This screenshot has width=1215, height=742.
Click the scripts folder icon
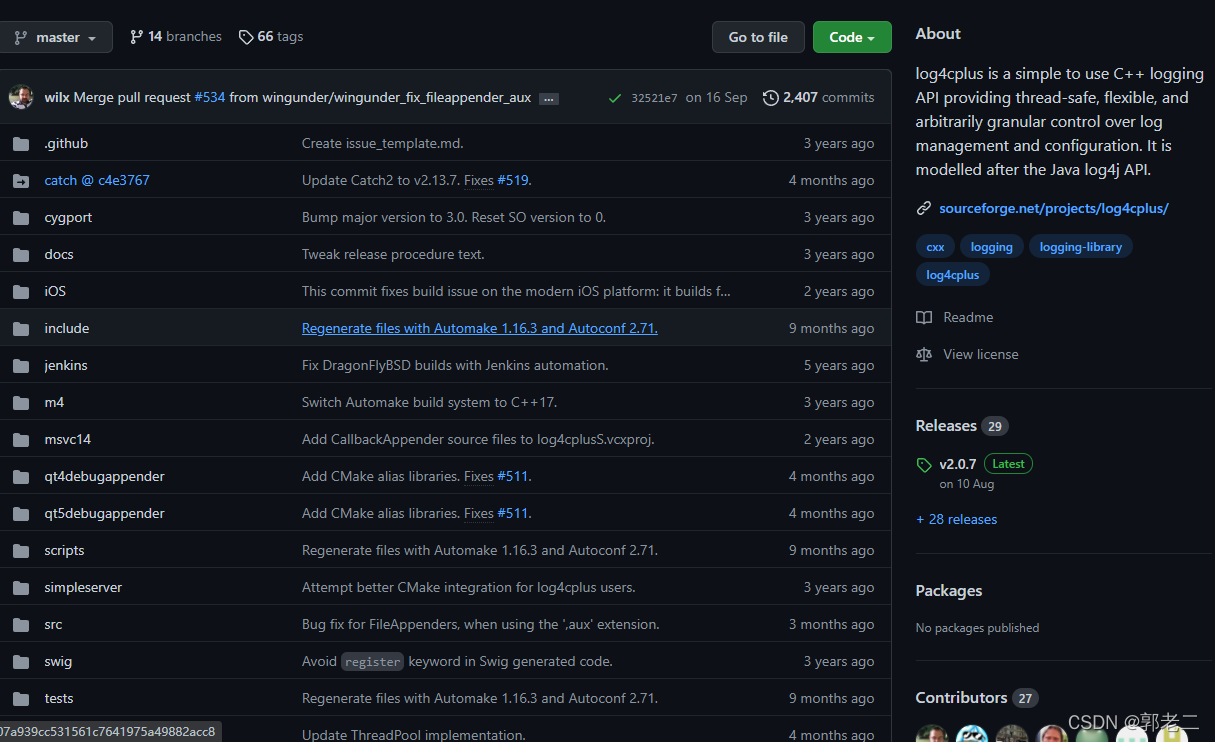click(x=21, y=551)
